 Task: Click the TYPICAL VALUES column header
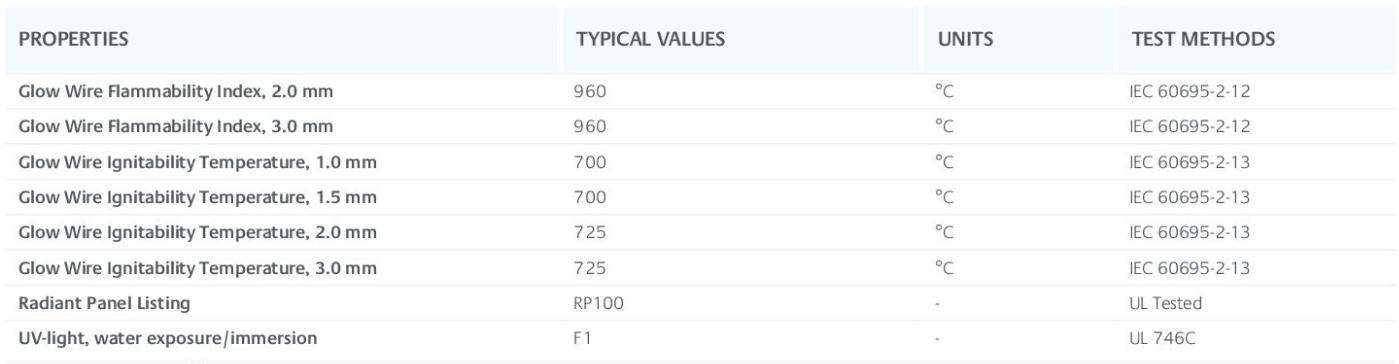(x=650, y=41)
